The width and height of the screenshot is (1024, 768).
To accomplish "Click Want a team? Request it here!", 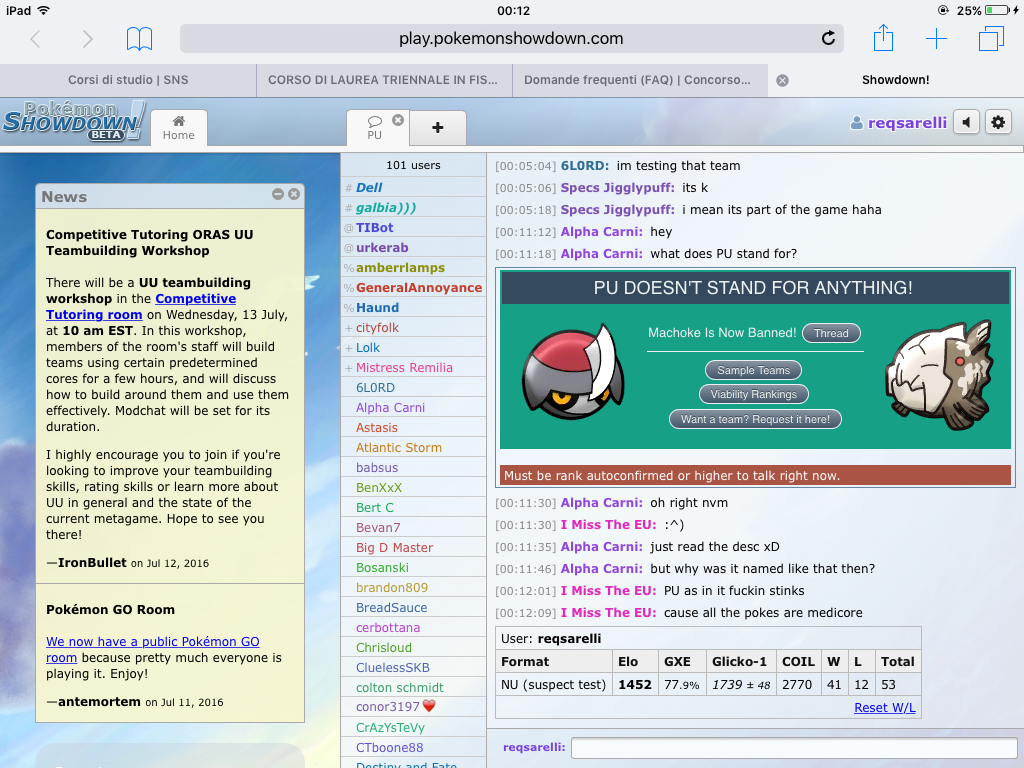I will 756,419.
